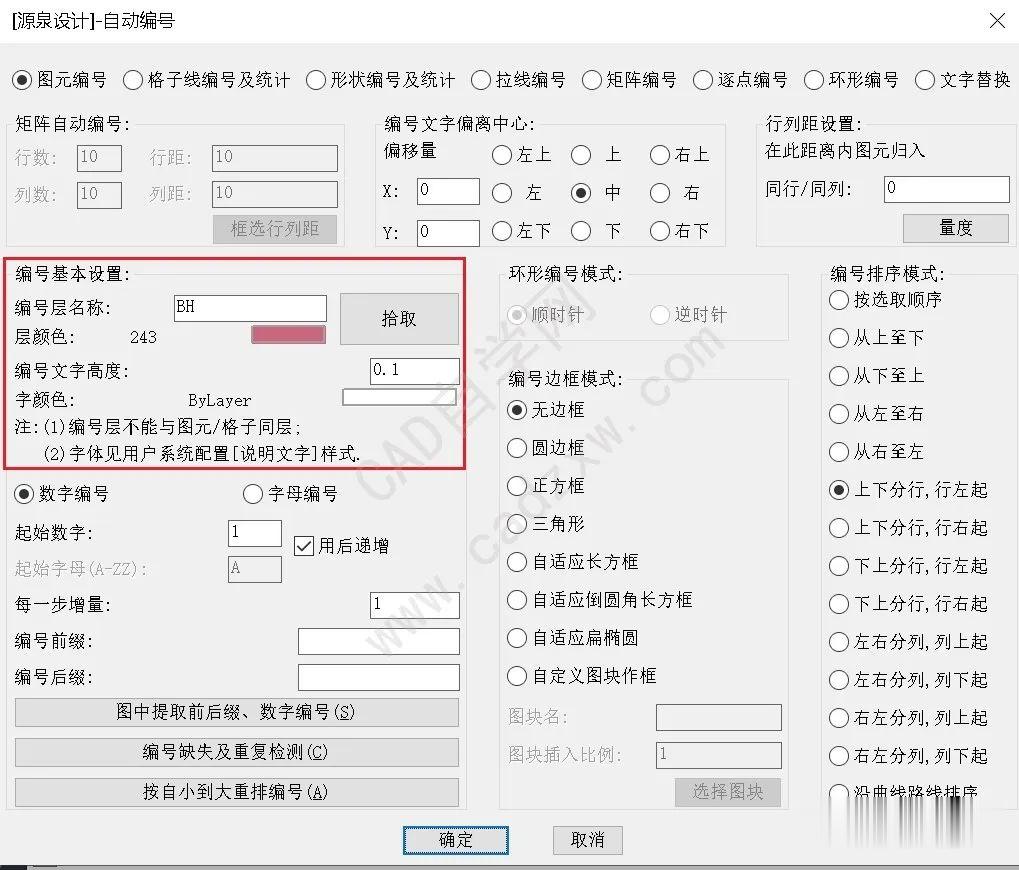This screenshot has height=870, width=1019.
Task: Set text offset position to 左上
Action: tap(501, 155)
